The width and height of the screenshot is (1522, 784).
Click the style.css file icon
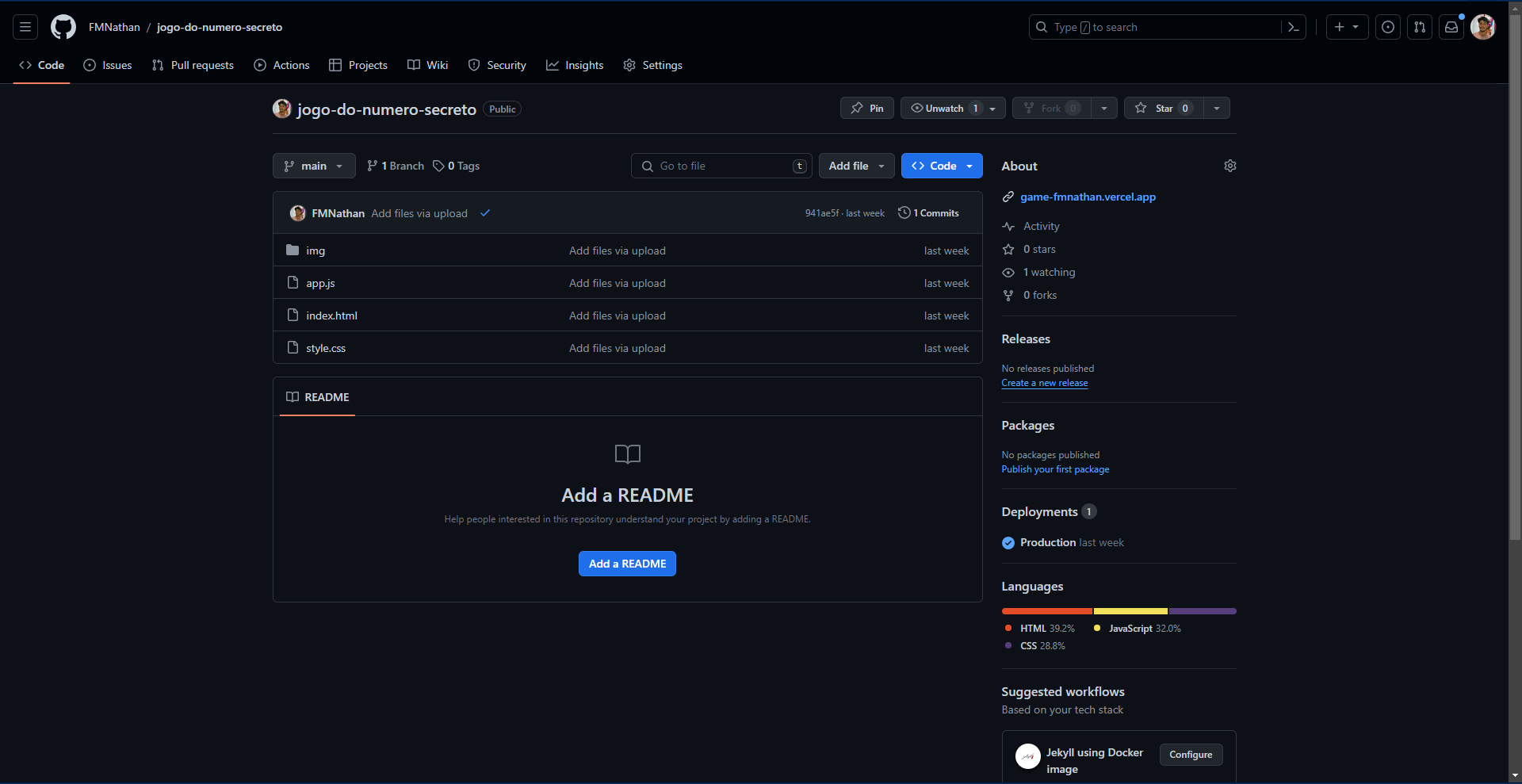pos(293,347)
